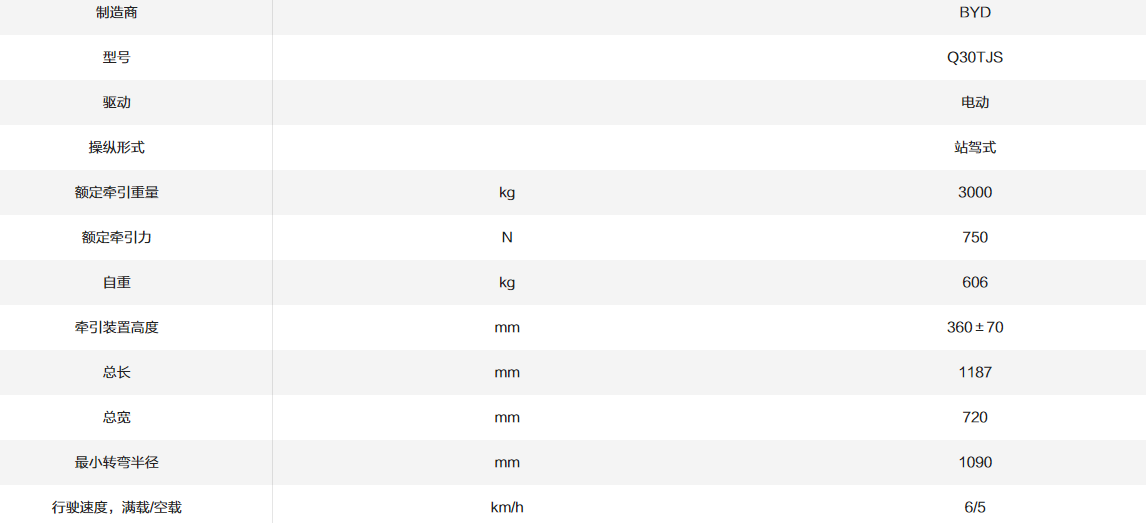Select the 606 self-weight value
The image size is (1146, 523).
click(975, 282)
